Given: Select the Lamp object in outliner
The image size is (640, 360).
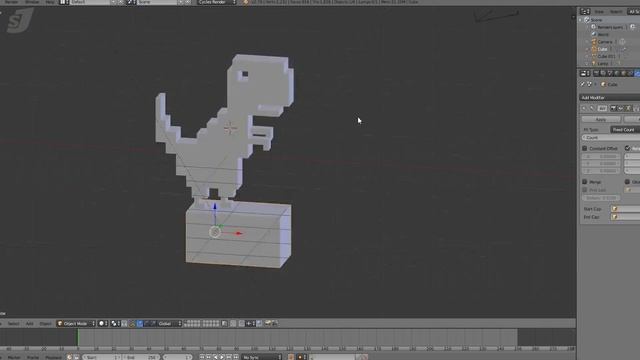Looking at the screenshot, I should click(x=603, y=64).
